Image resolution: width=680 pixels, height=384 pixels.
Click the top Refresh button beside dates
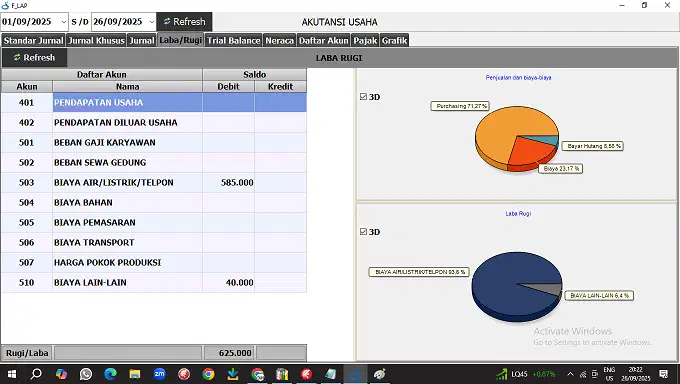184,22
